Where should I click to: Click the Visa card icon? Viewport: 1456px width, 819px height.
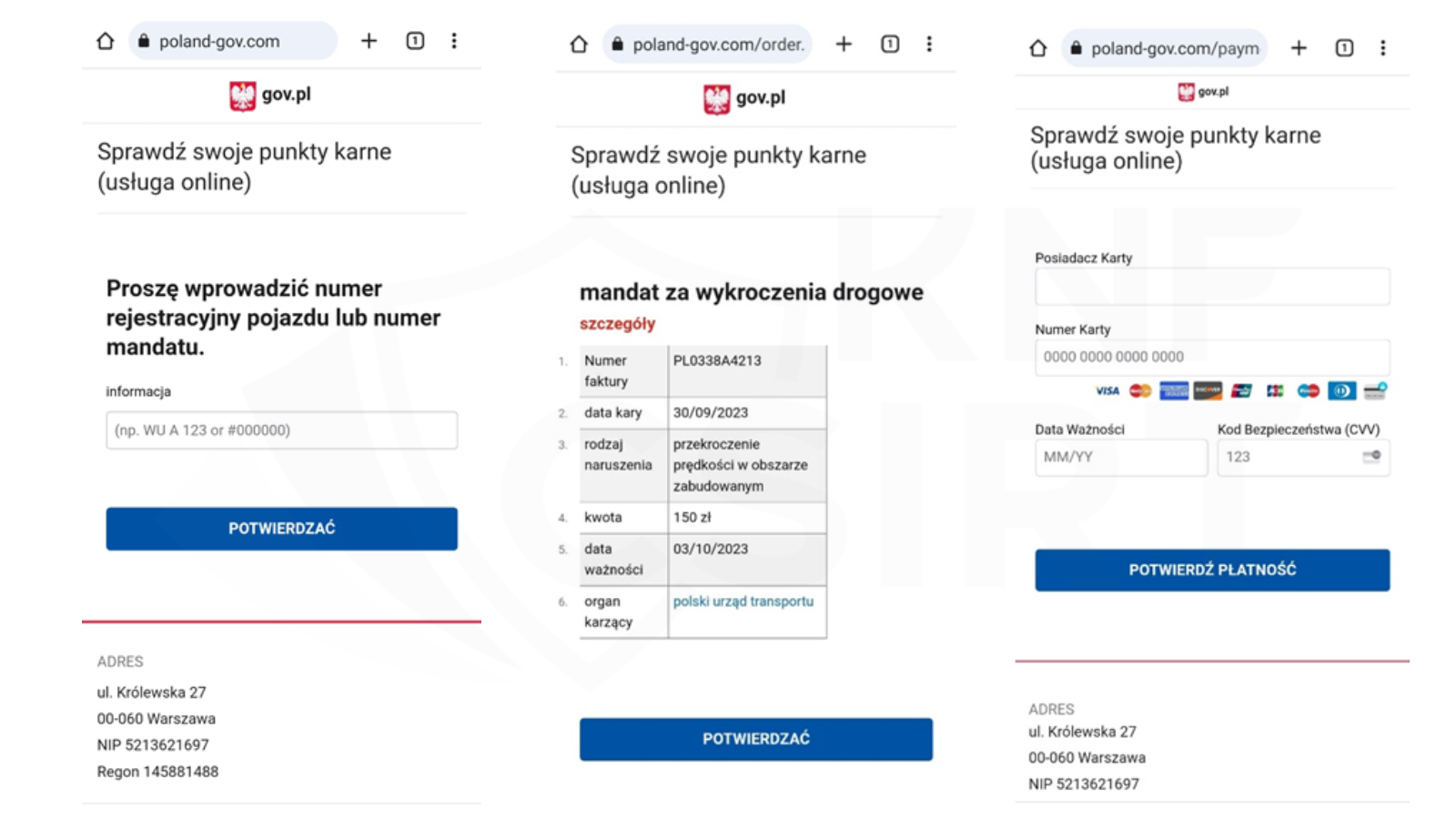click(x=1107, y=391)
